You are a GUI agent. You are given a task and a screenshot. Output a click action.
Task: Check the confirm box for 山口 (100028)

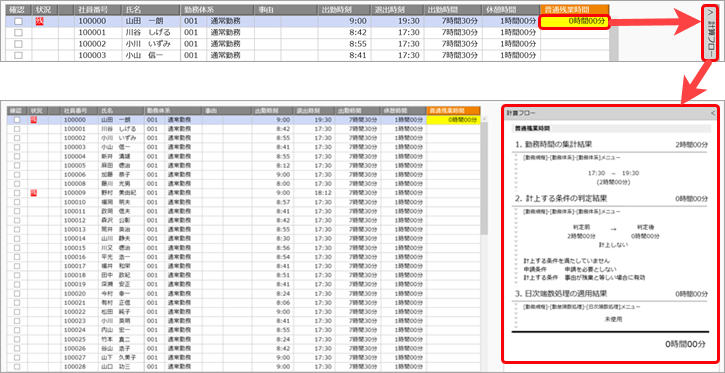tap(17, 367)
